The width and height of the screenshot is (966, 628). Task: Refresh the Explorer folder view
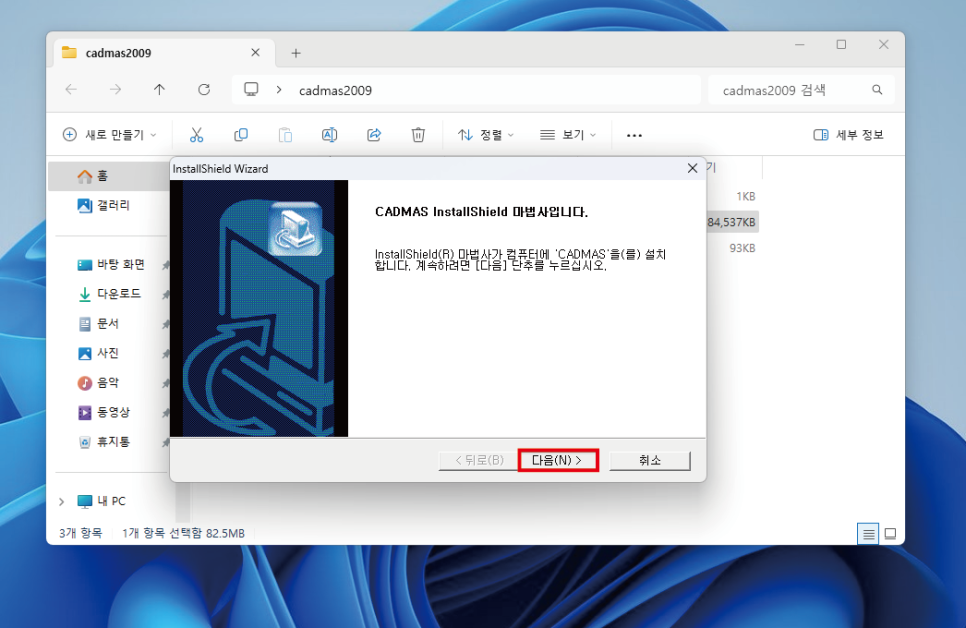pyautogui.click(x=204, y=90)
